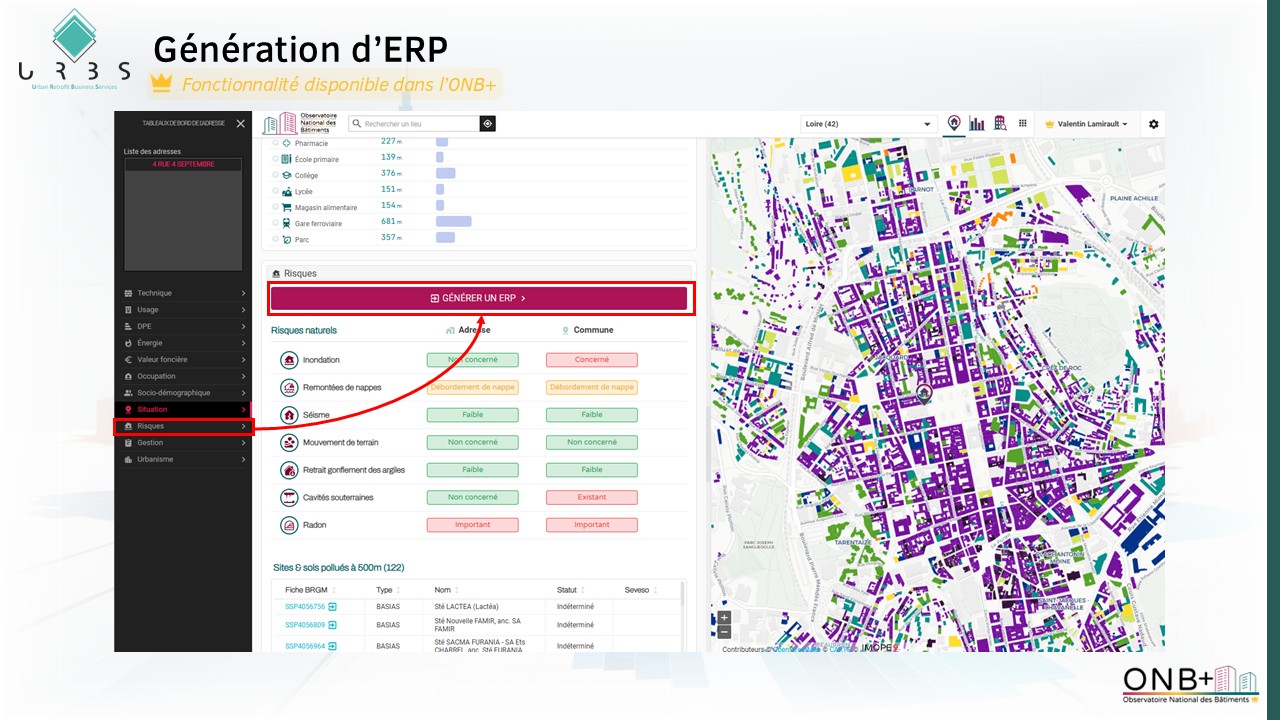Open the bar chart statistics view
The width and height of the screenshot is (1280, 720).
click(977, 124)
